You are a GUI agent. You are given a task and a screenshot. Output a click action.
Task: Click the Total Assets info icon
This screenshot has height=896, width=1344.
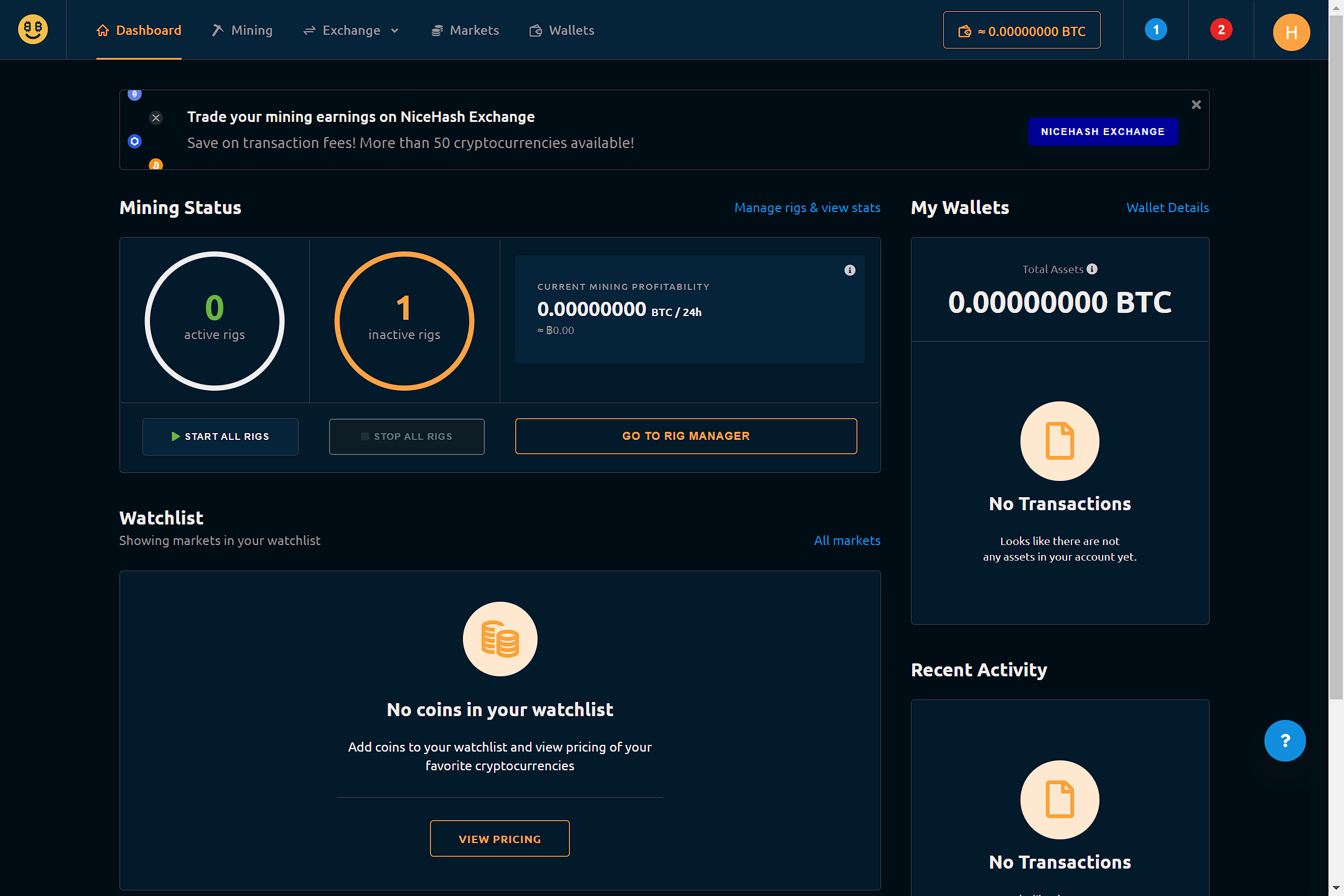tap(1092, 269)
